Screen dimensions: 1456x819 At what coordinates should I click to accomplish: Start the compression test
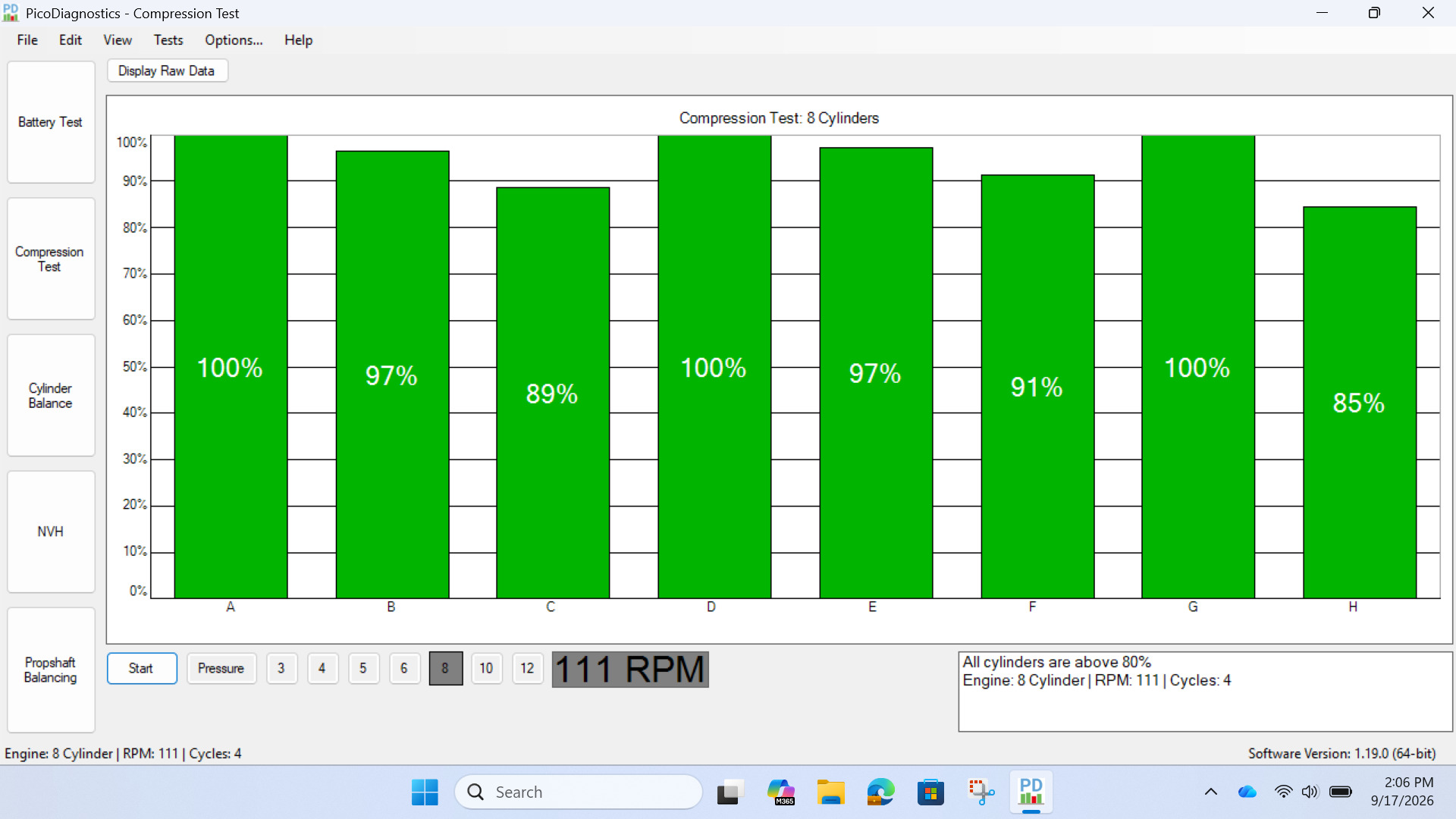click(142, 668)
